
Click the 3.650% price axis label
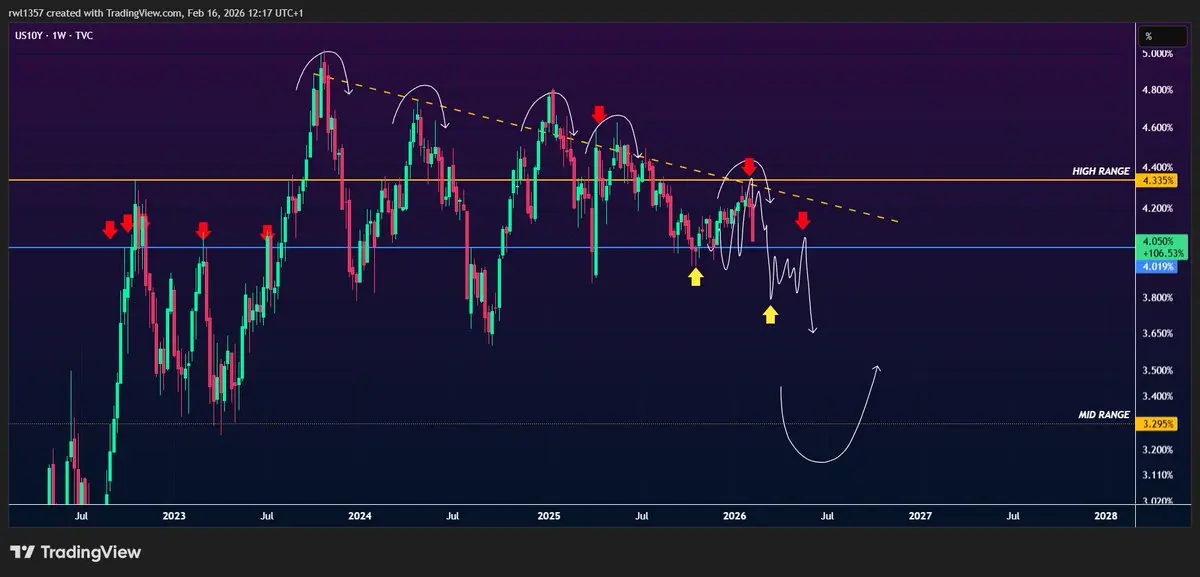click(1157, 333)
